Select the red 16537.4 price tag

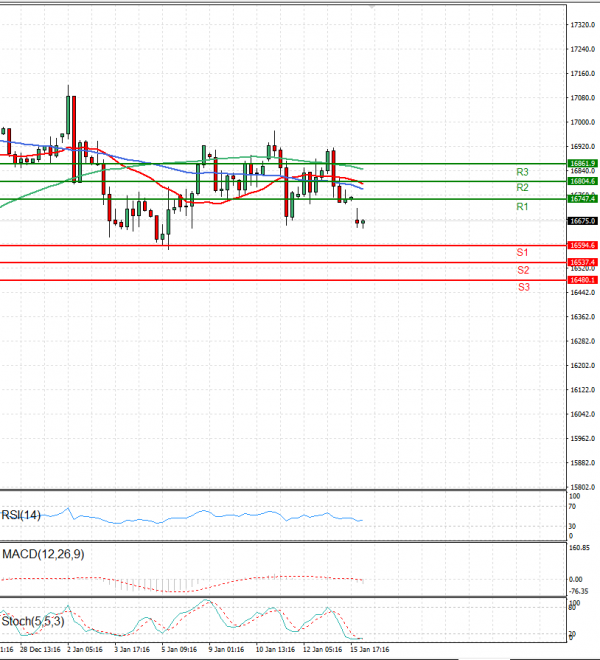click(583, 262)
